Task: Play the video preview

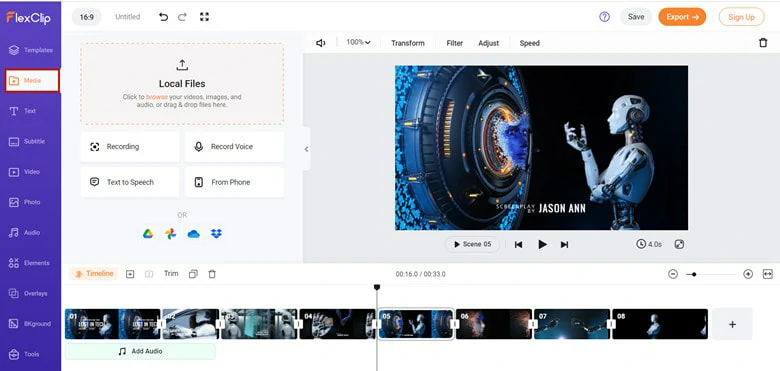Action: [x=542, y=244]
